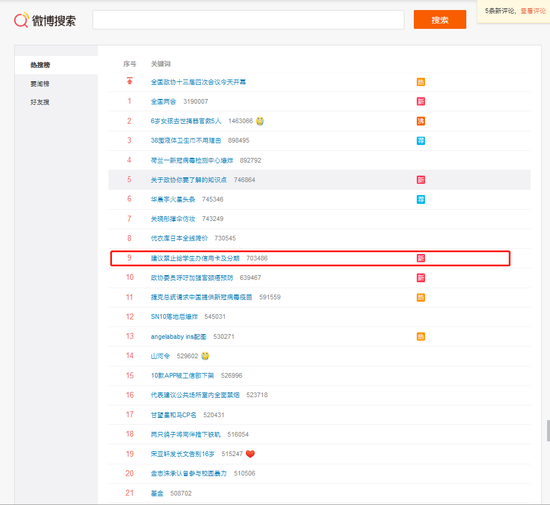Open rank 18 topic 两只猴子将同伴推下铁轨
The height and width of the screenshot is (505, 550).
[186, 435]
